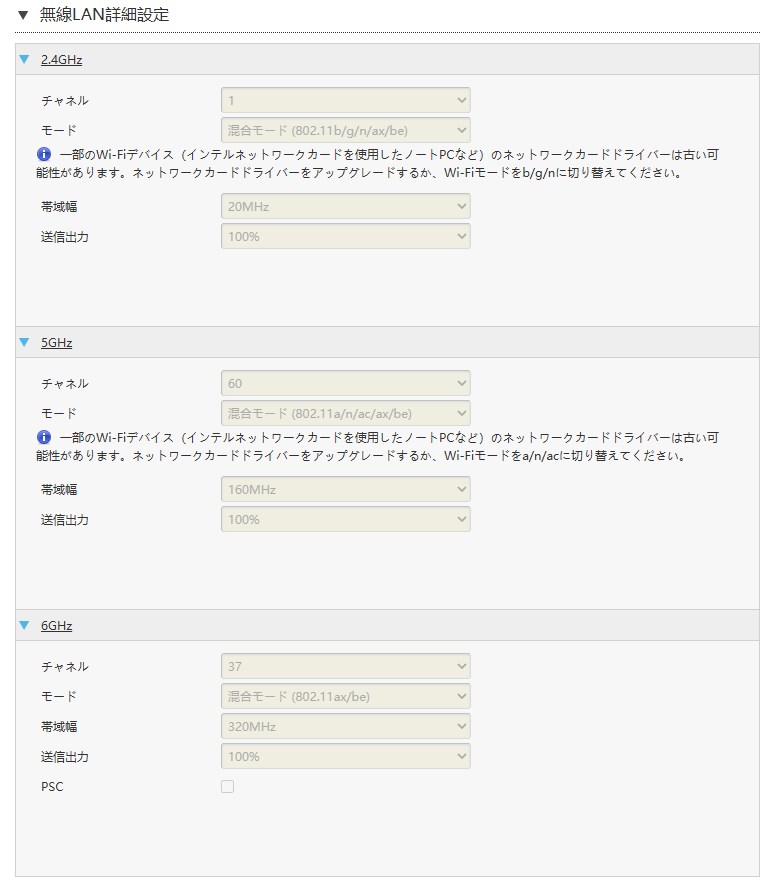The width and height of the screenshot is (769, 884).
Task: Click the 6GHz section header link
Action: click(x=56, y=626)
